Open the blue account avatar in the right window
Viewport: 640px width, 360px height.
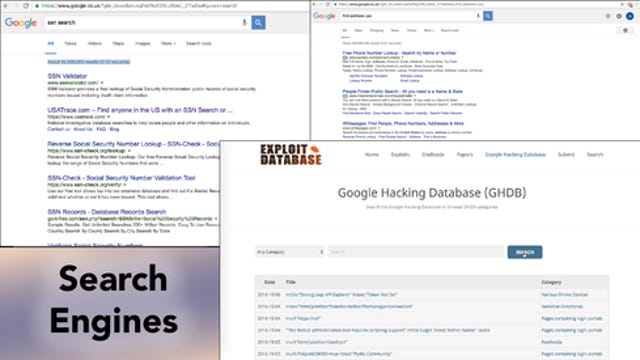click(x=630, y=16)
